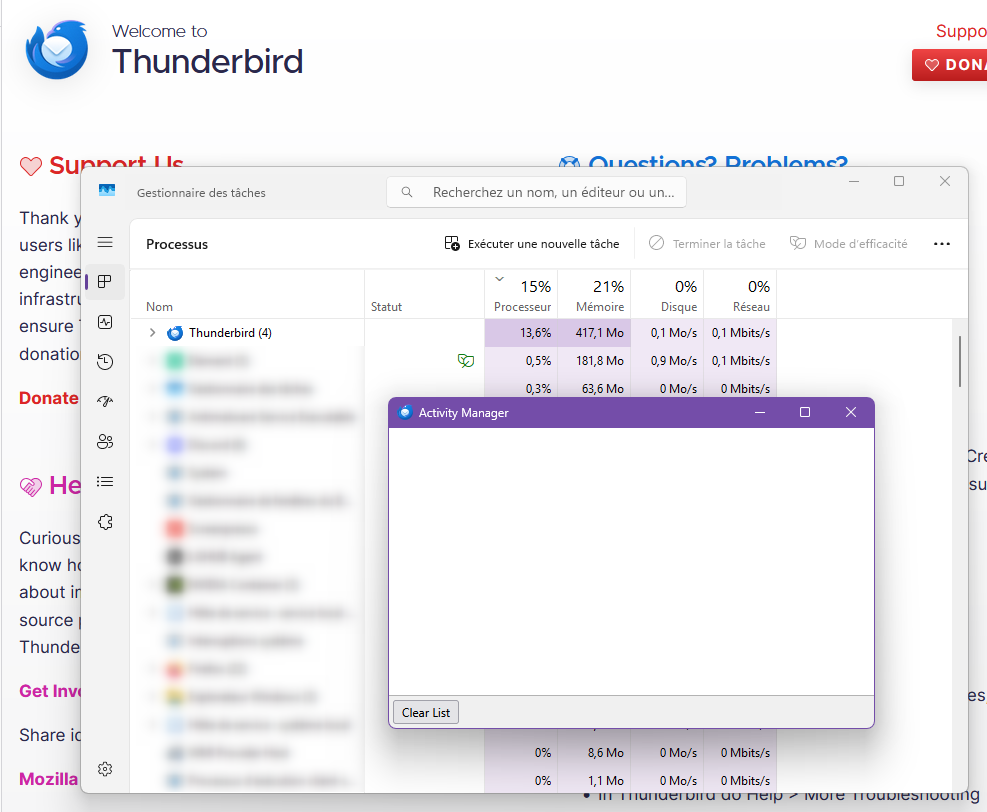Open the Services page in Task Manager sidebar
This screenshot has height=812, width=987.
click(x=105, y=522)
